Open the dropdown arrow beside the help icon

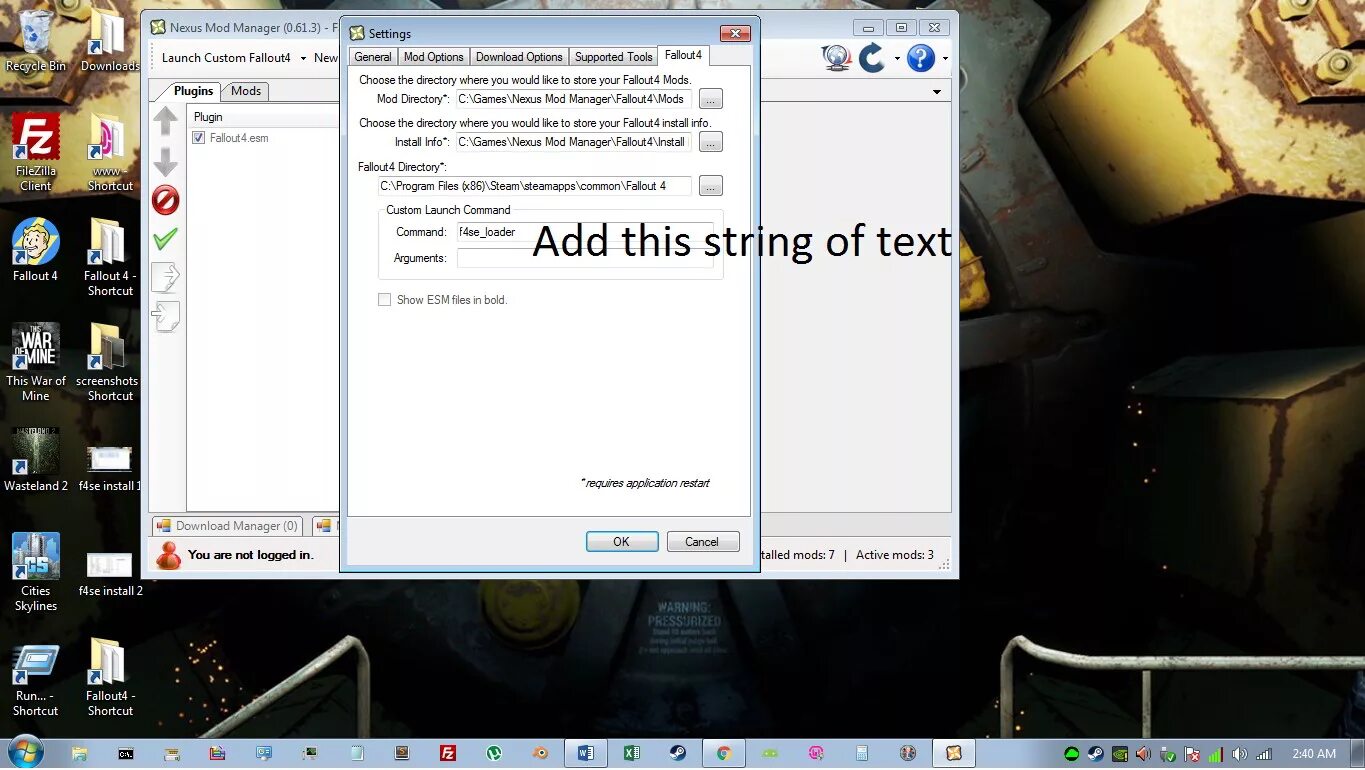coord(945,59)
